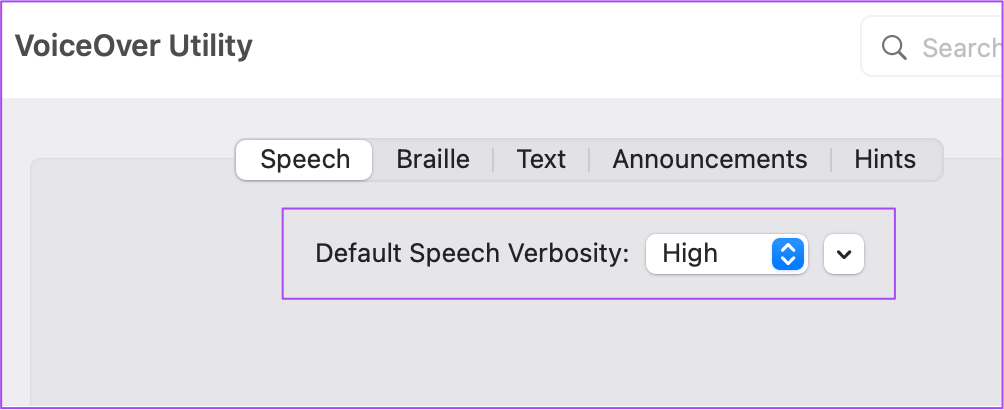Click the magnifying glass search icon

(x=893, y=47)
